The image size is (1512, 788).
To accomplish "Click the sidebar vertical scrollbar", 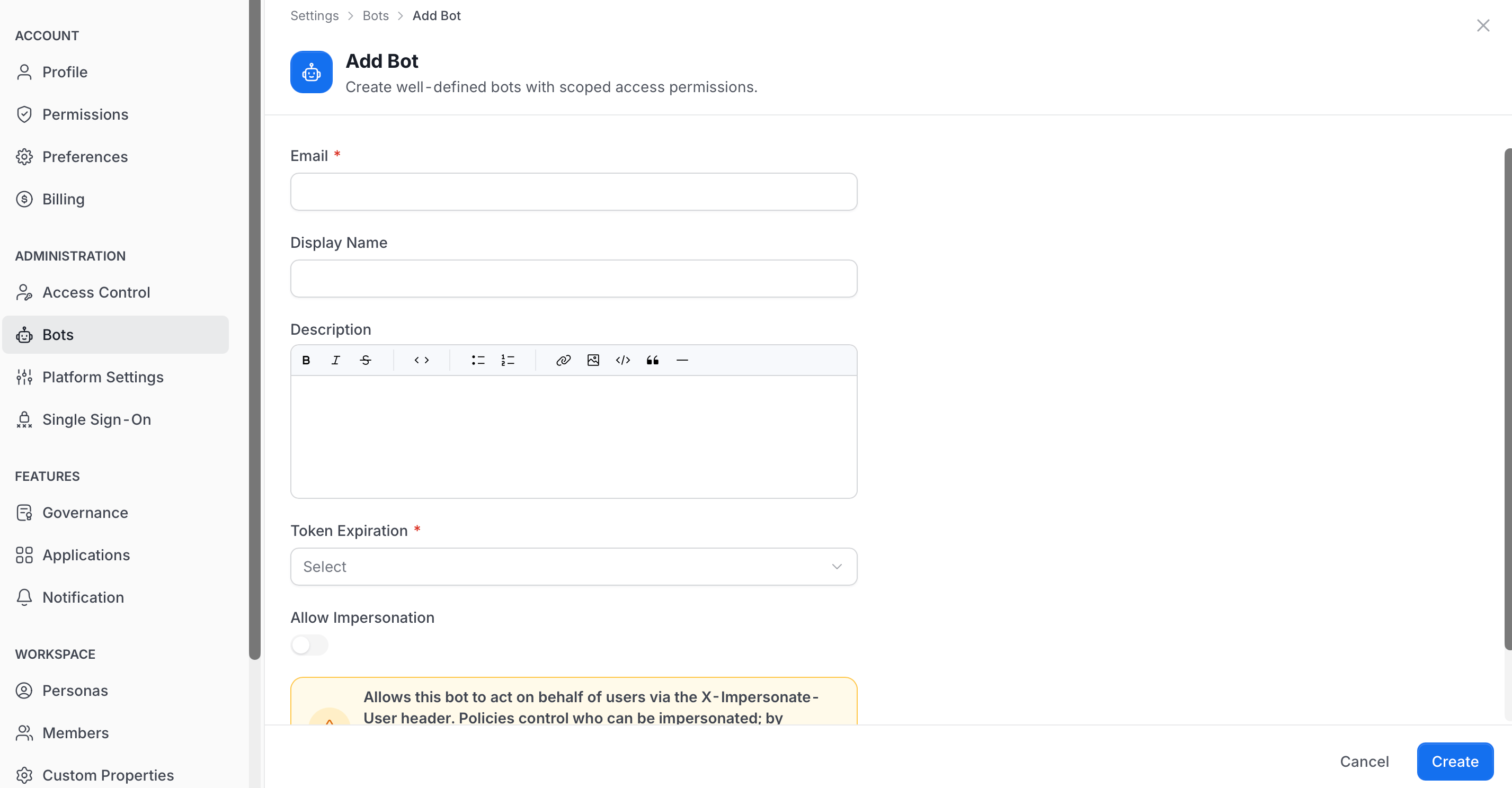I will click(255, 329).
